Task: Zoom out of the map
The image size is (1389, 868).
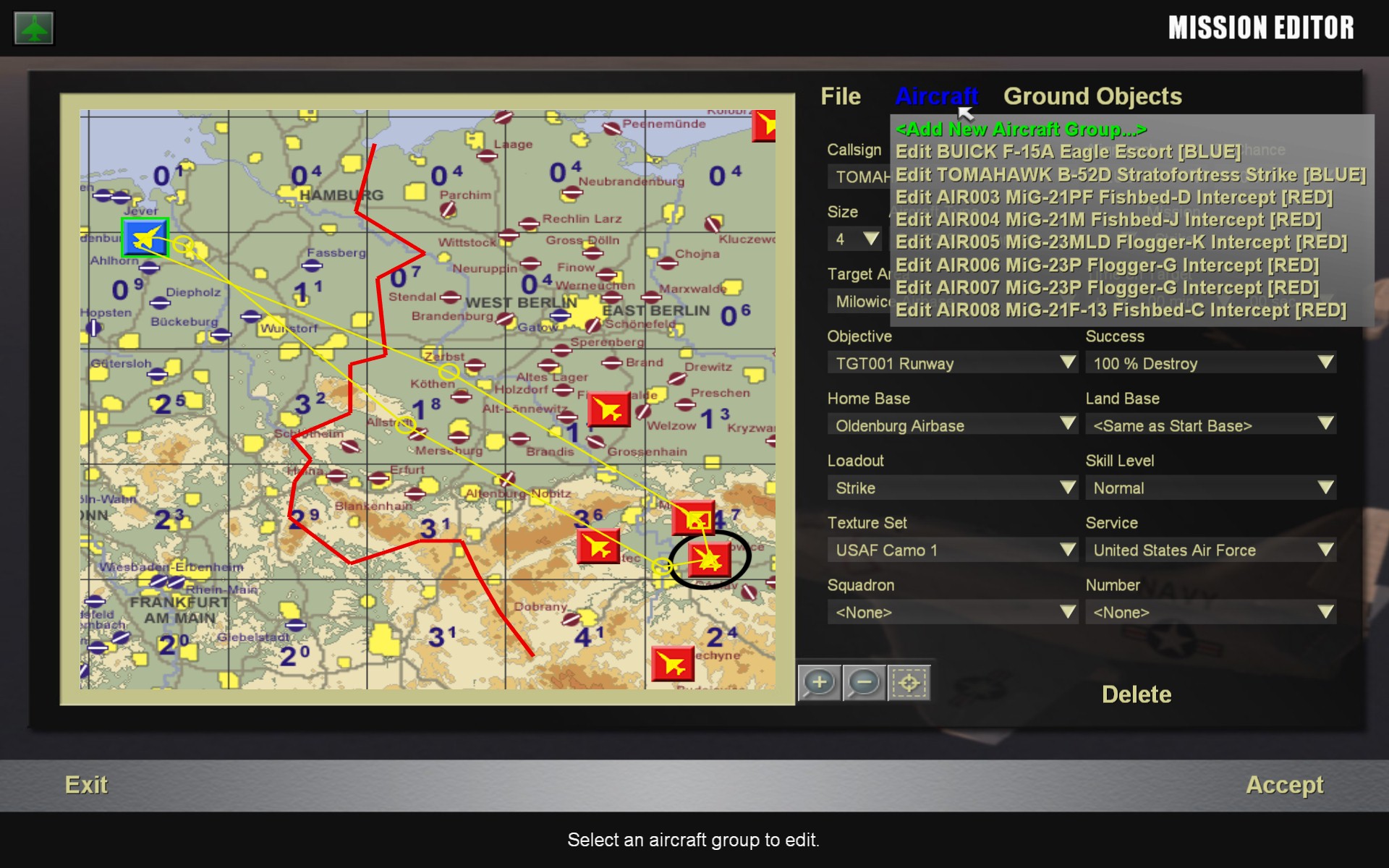Action: point(864,682)
